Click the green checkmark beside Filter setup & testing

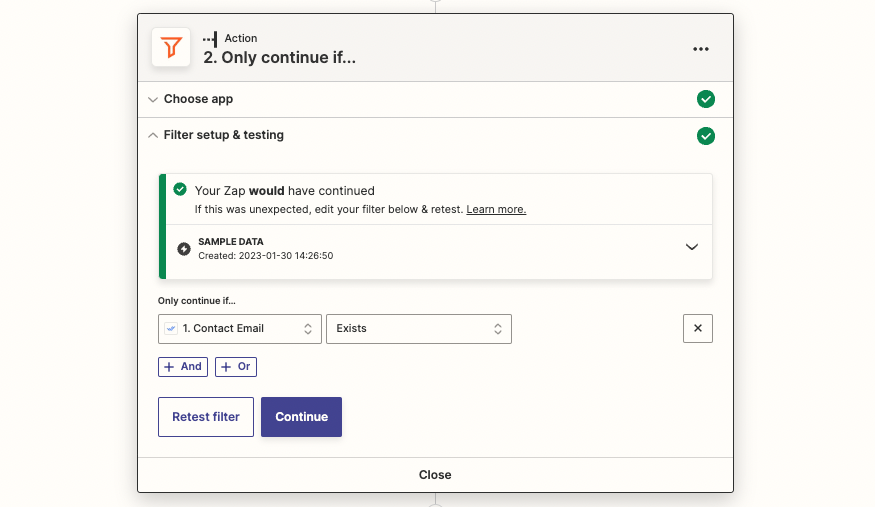click(706, 135)
